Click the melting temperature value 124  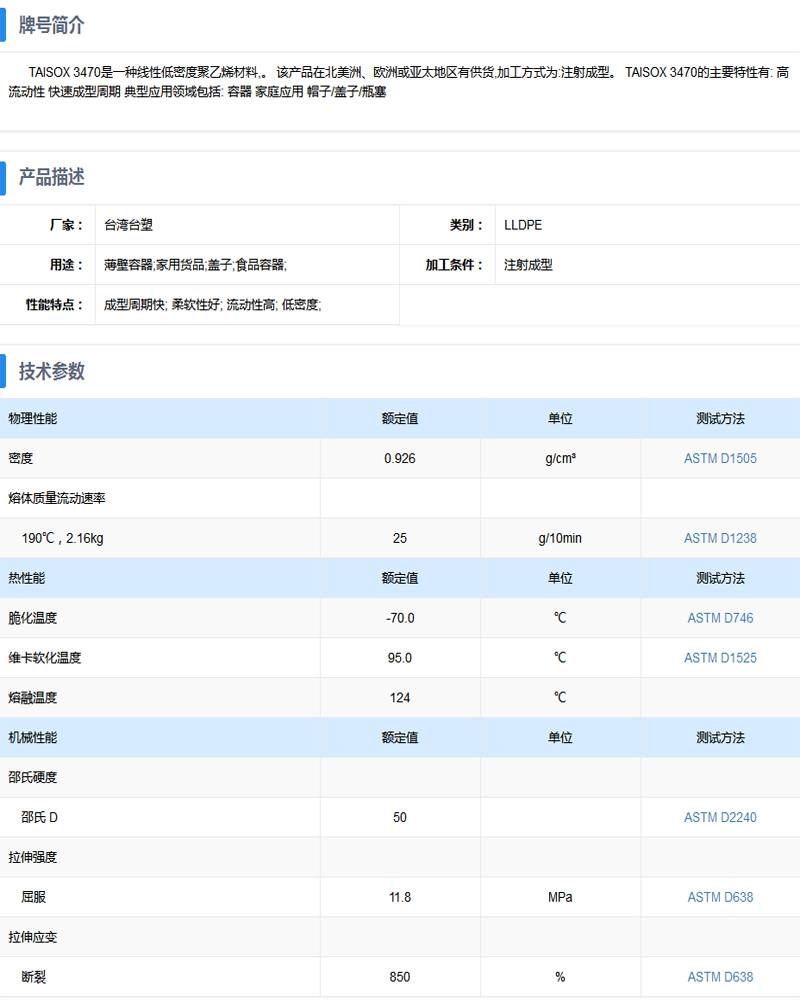tap(399, 697)
